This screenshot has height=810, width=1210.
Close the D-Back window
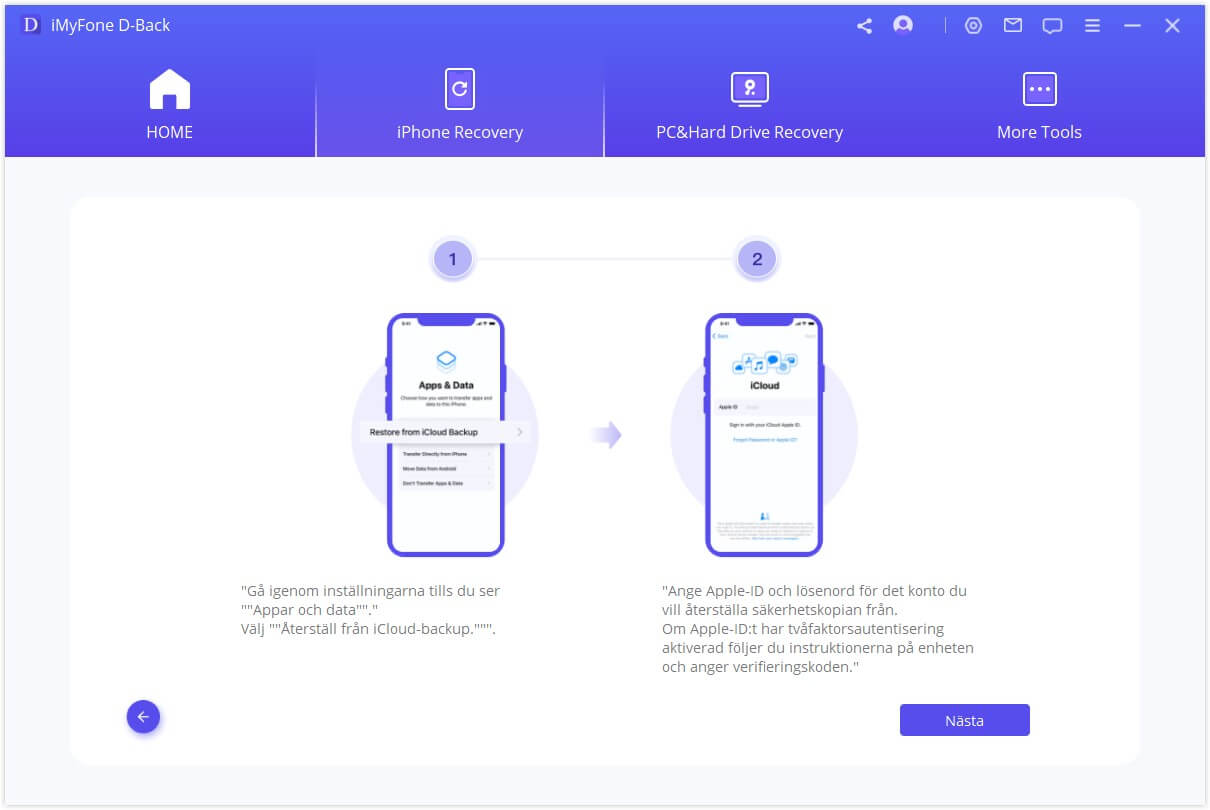click(x=1172, y=26)
